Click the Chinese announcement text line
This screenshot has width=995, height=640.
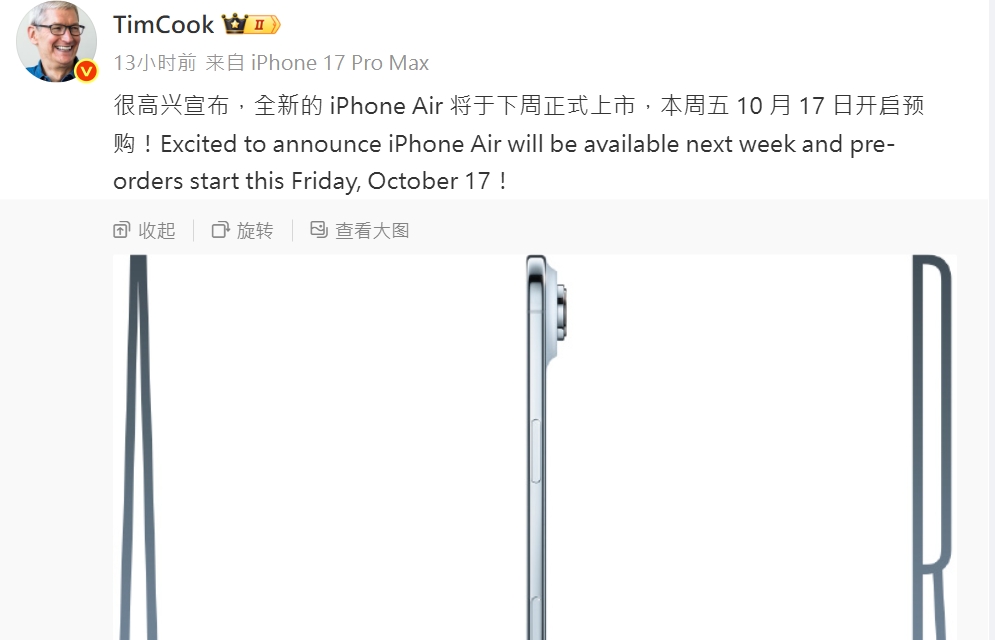click(518, 105)
